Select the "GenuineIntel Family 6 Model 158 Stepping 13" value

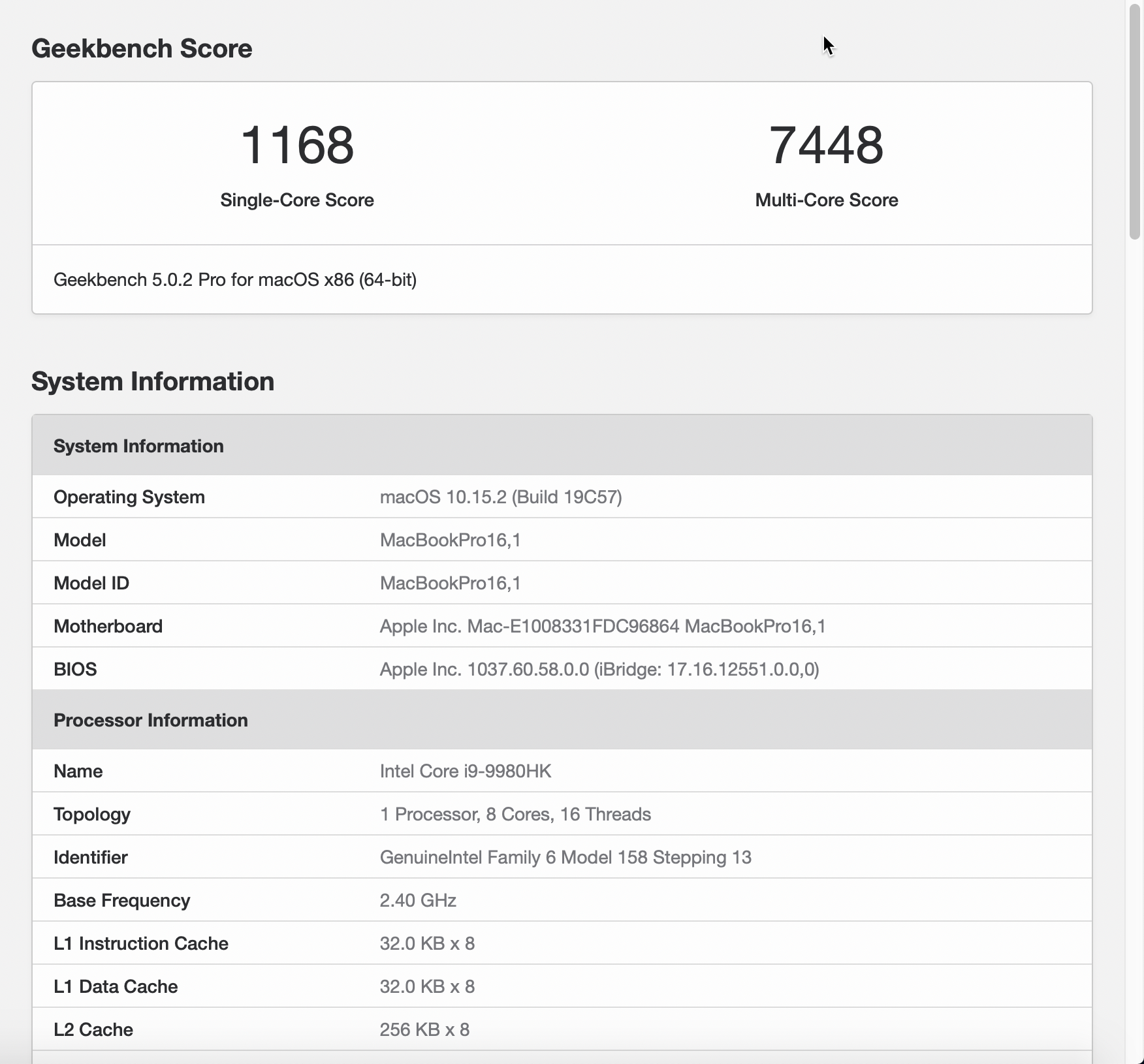[565, 858]
